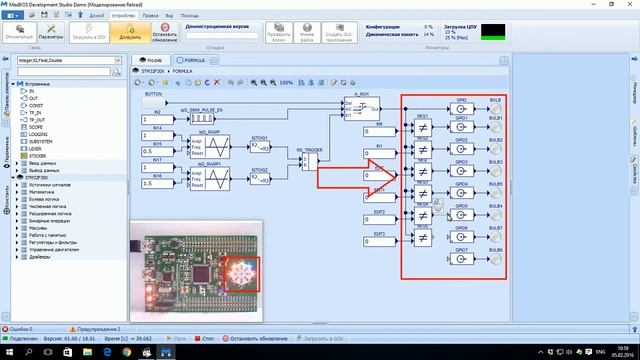Open File Explorer from the taskbar
This screenshot has width=640, height=360.
87,352
